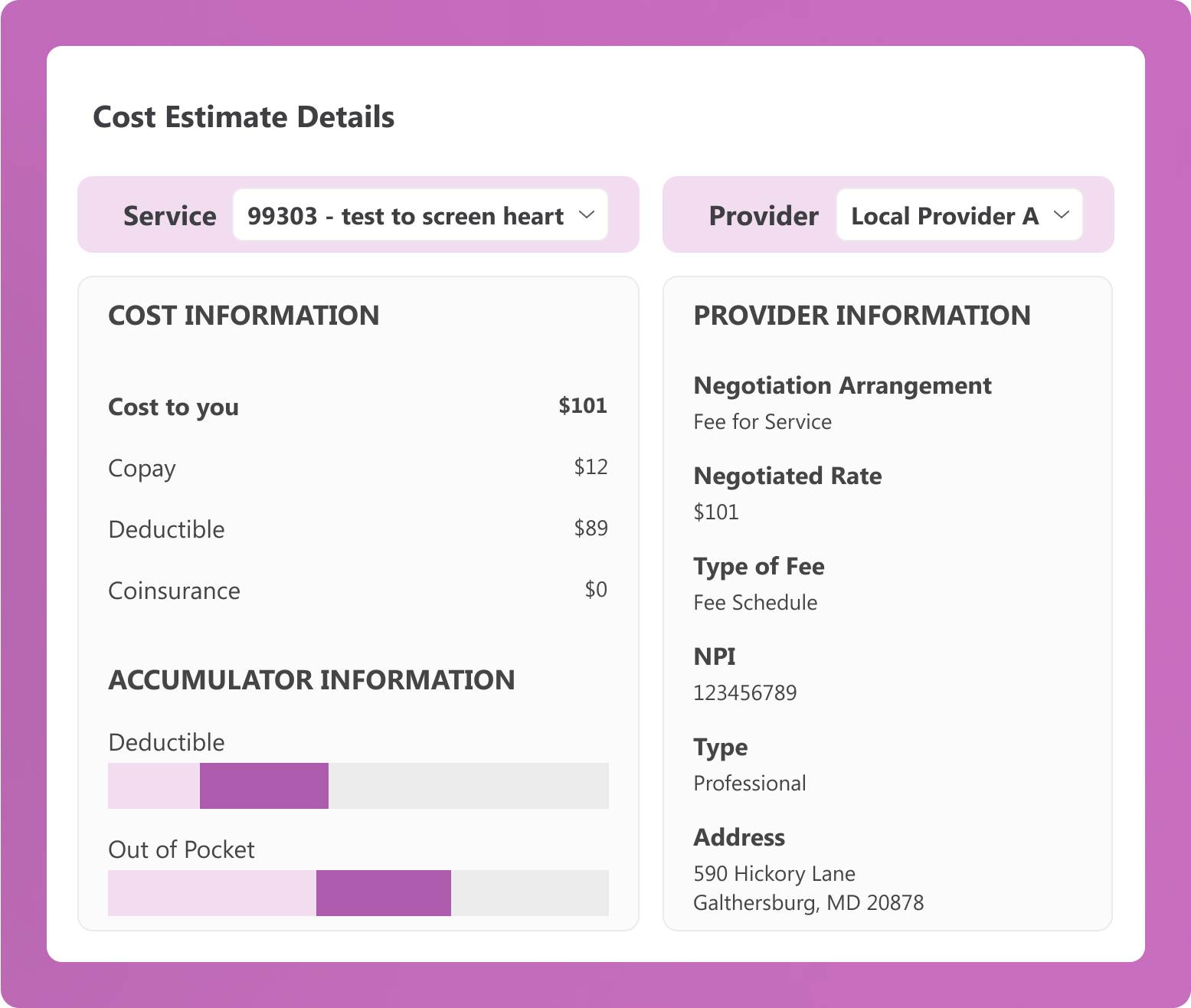The width and height of the screenshot is (1191, 1008).
Task: Select the Deductible $89 cost value
Action: [x=591, y=529]
